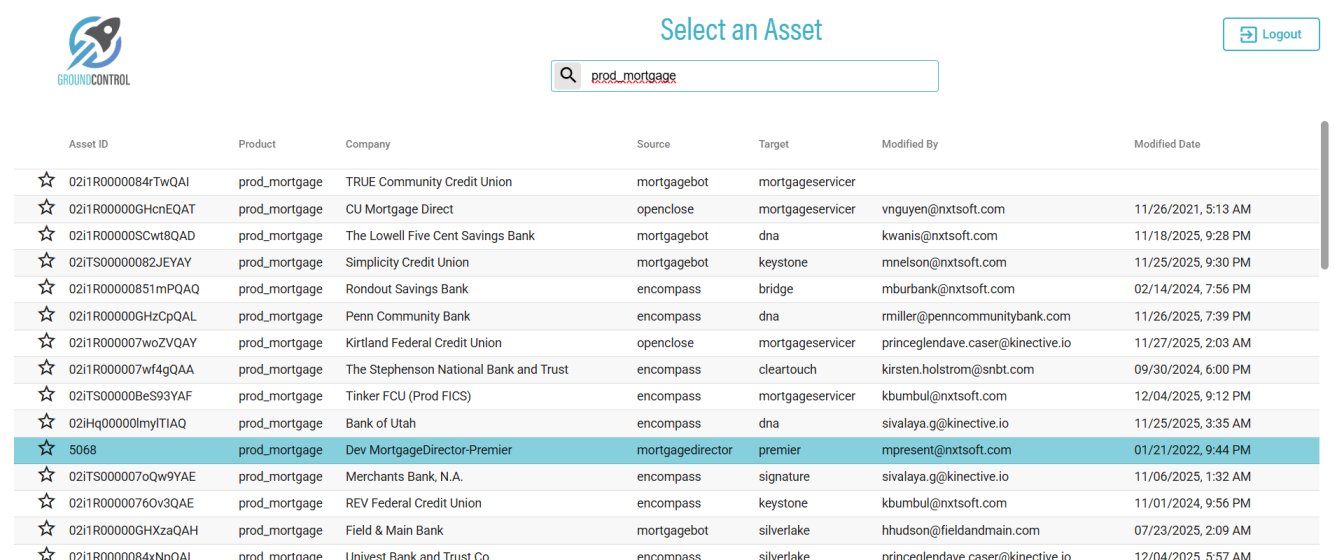Select Tinker FCU (Prod FICS) company cell
The height and width of the screenshot is (560, 1344).
(408, 396)
